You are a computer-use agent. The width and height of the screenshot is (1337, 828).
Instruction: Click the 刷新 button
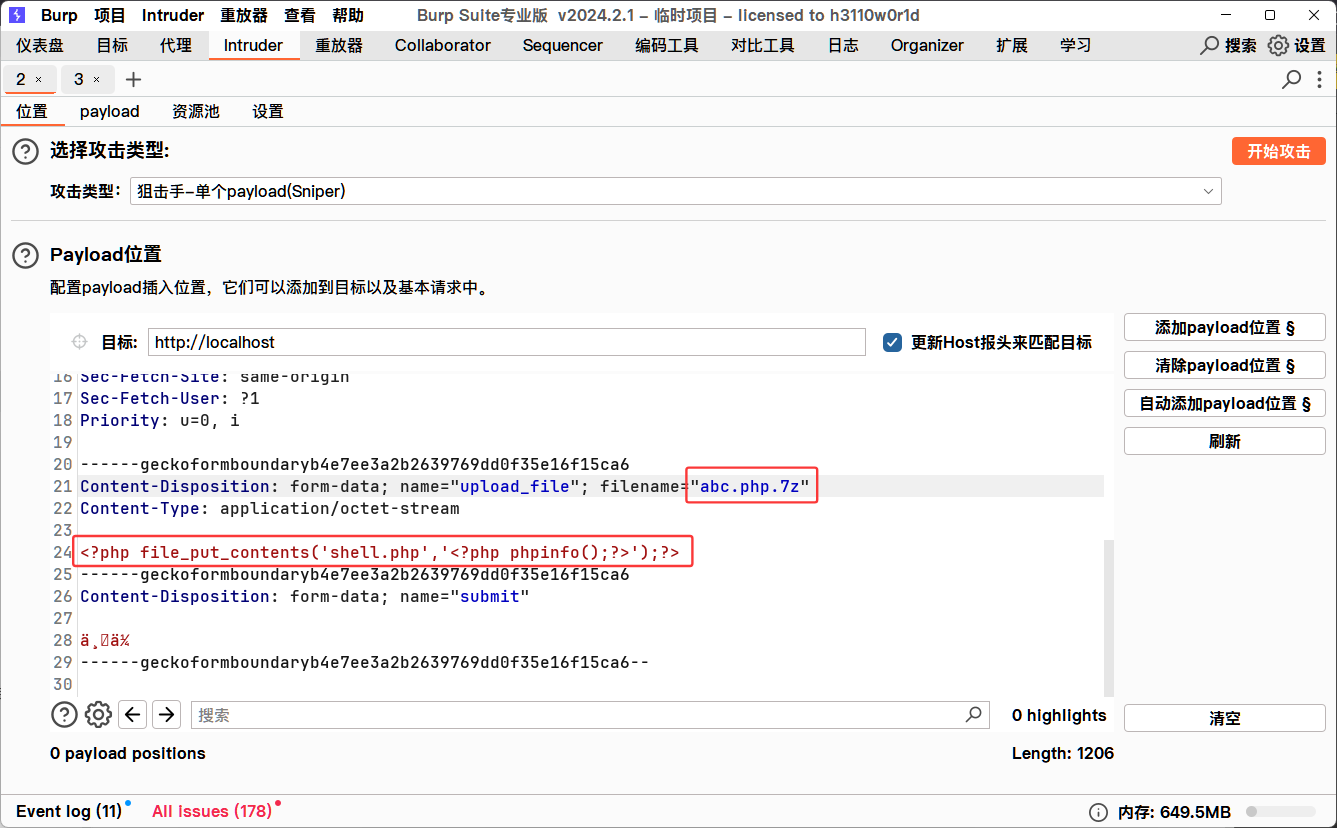[x=1225, y=441]
